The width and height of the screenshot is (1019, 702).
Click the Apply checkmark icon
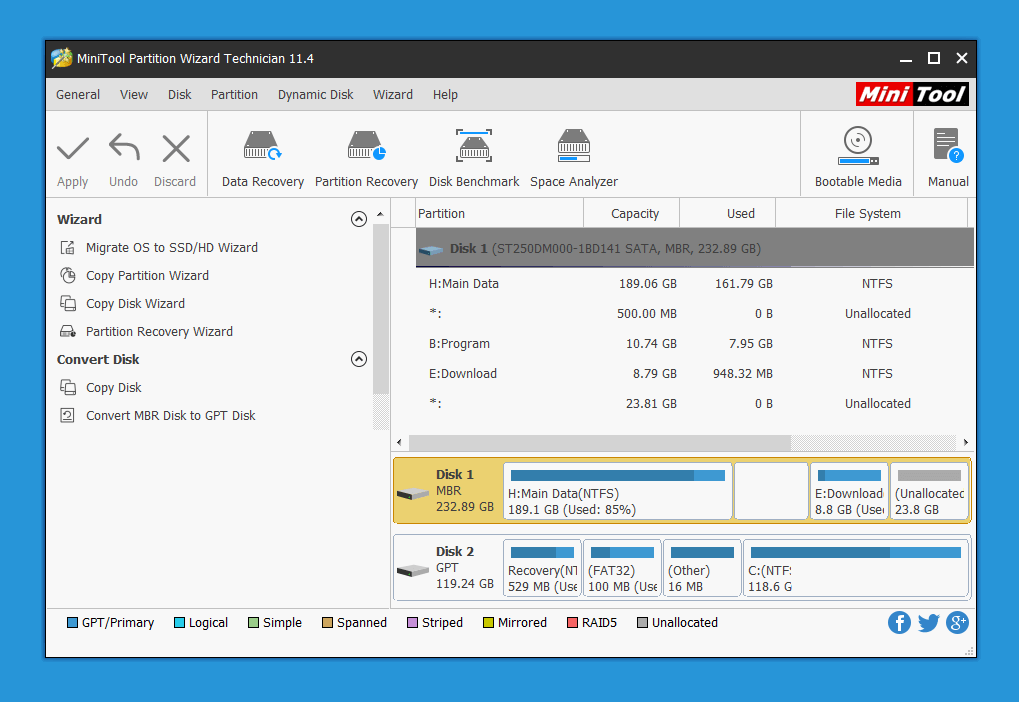coord(73,148)
